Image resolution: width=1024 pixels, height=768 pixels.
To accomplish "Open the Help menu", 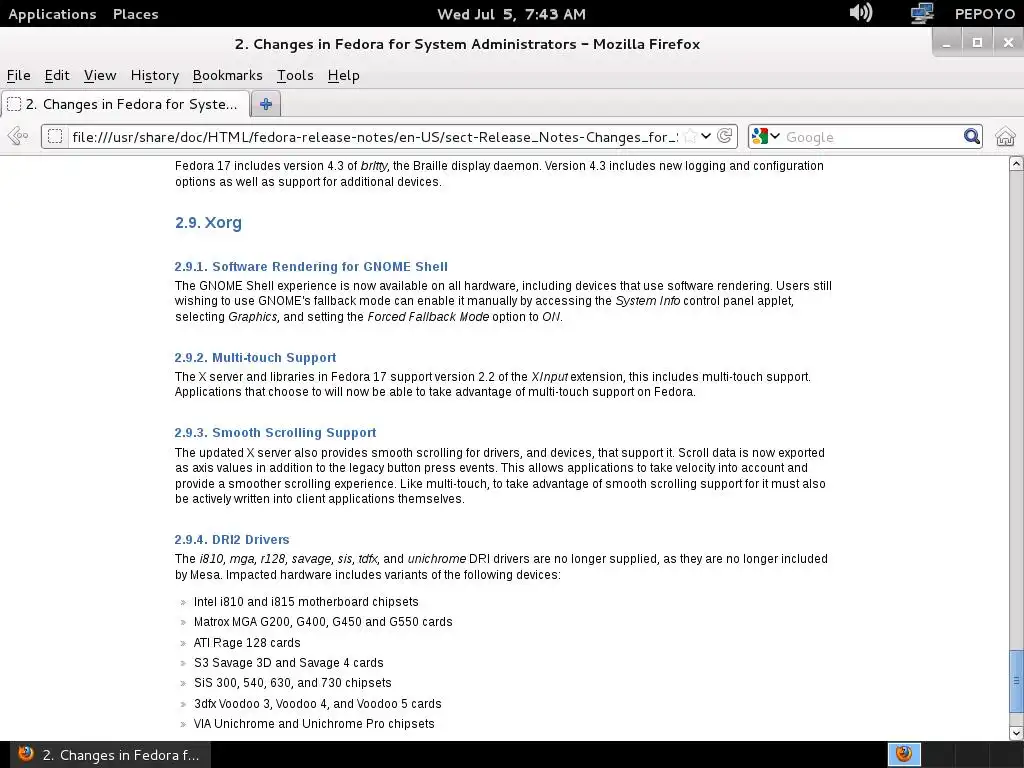I will click(x=344, y=76).
